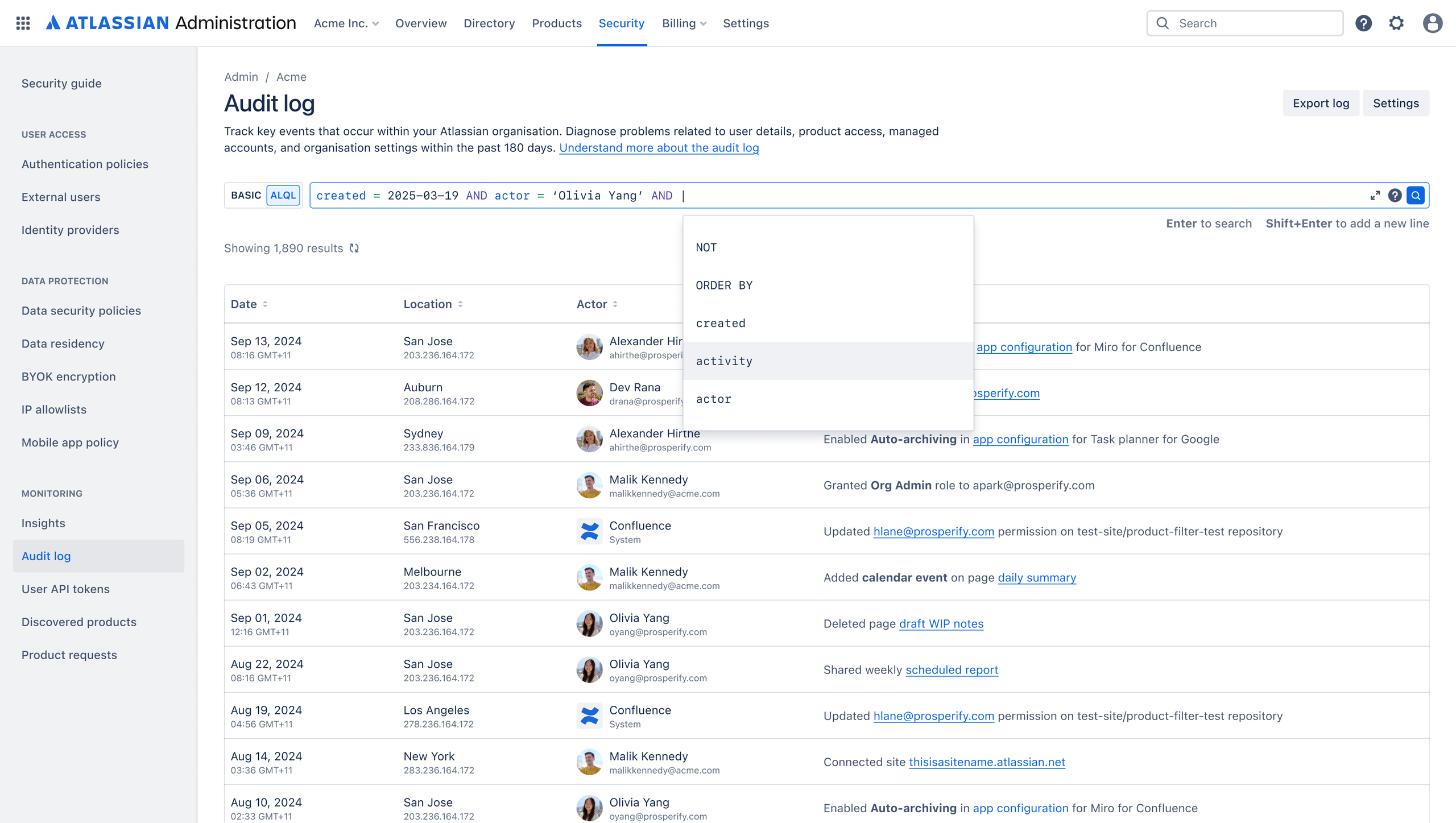
Task: Refresh the audit log results
Action: point(354,248)
